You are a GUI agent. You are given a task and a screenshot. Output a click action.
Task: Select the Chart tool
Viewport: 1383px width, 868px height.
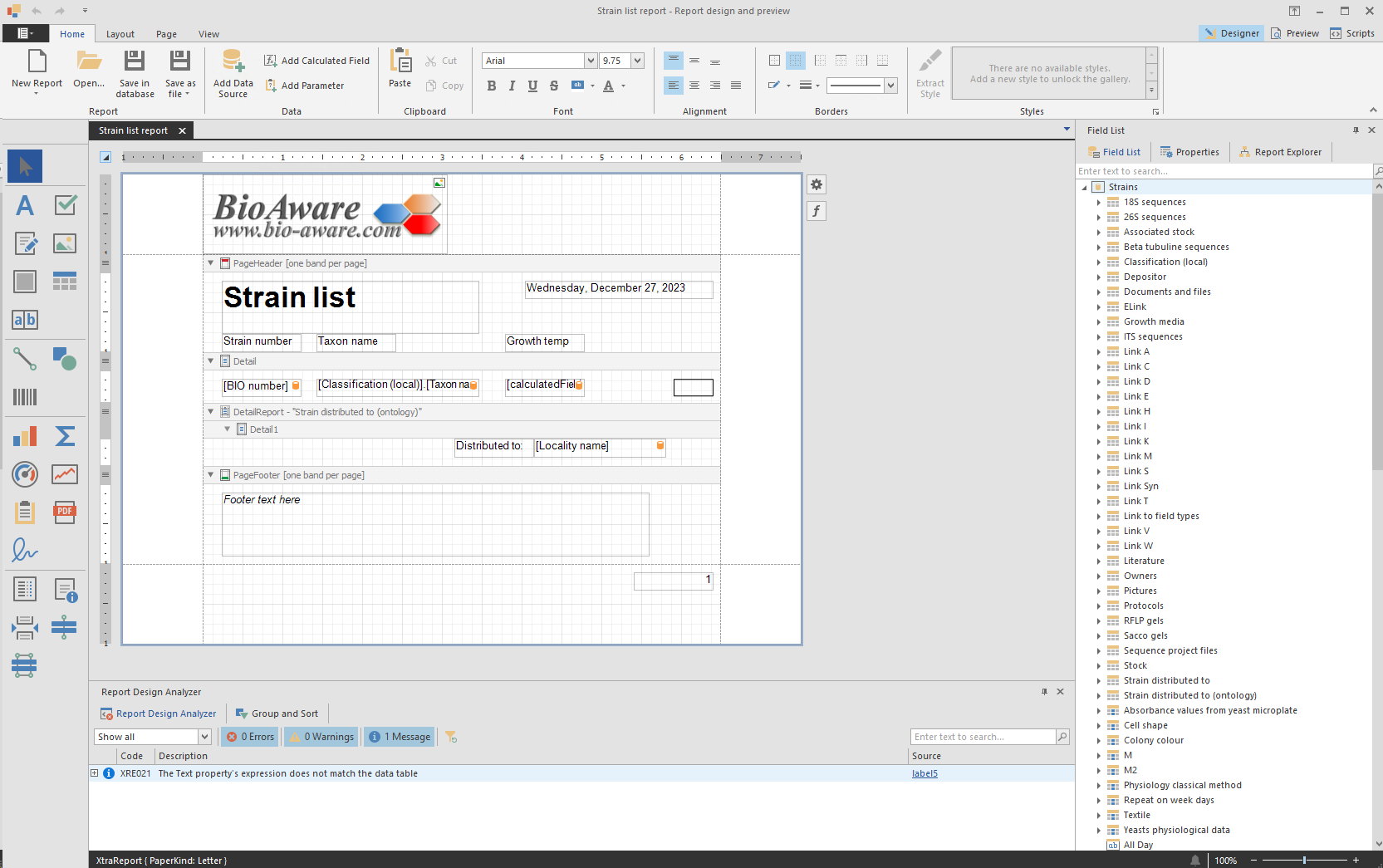[x=24, y=436]
